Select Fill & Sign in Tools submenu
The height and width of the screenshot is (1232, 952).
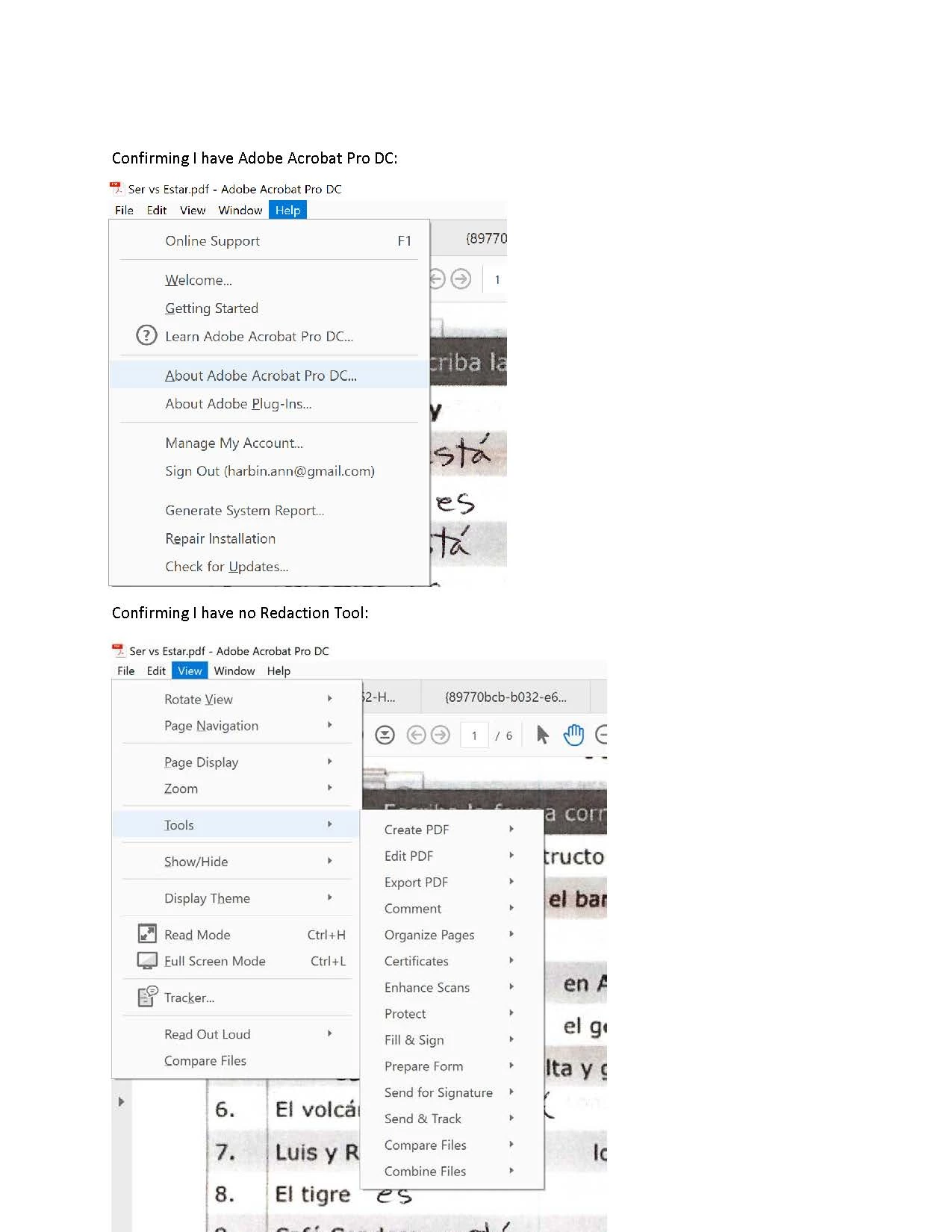tap(452, 1039)
